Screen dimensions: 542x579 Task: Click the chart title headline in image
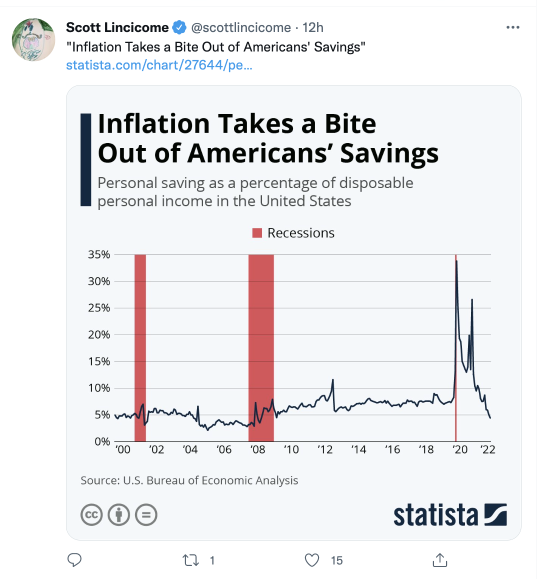coord(268,138)
